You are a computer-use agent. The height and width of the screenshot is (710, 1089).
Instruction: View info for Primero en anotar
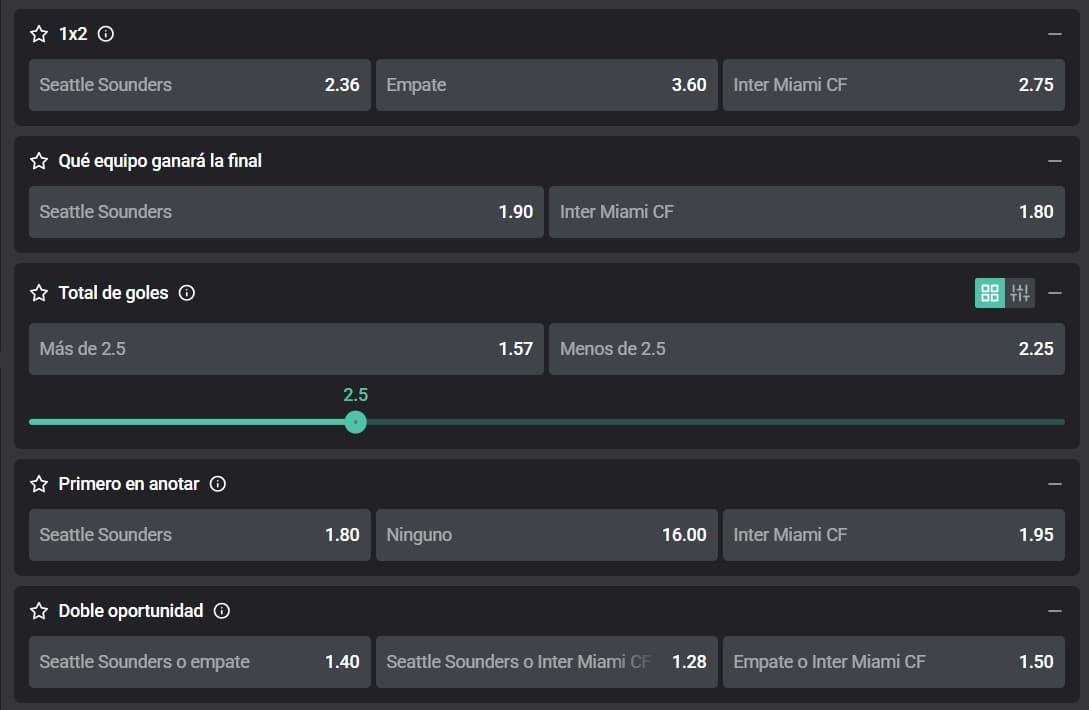218,484
